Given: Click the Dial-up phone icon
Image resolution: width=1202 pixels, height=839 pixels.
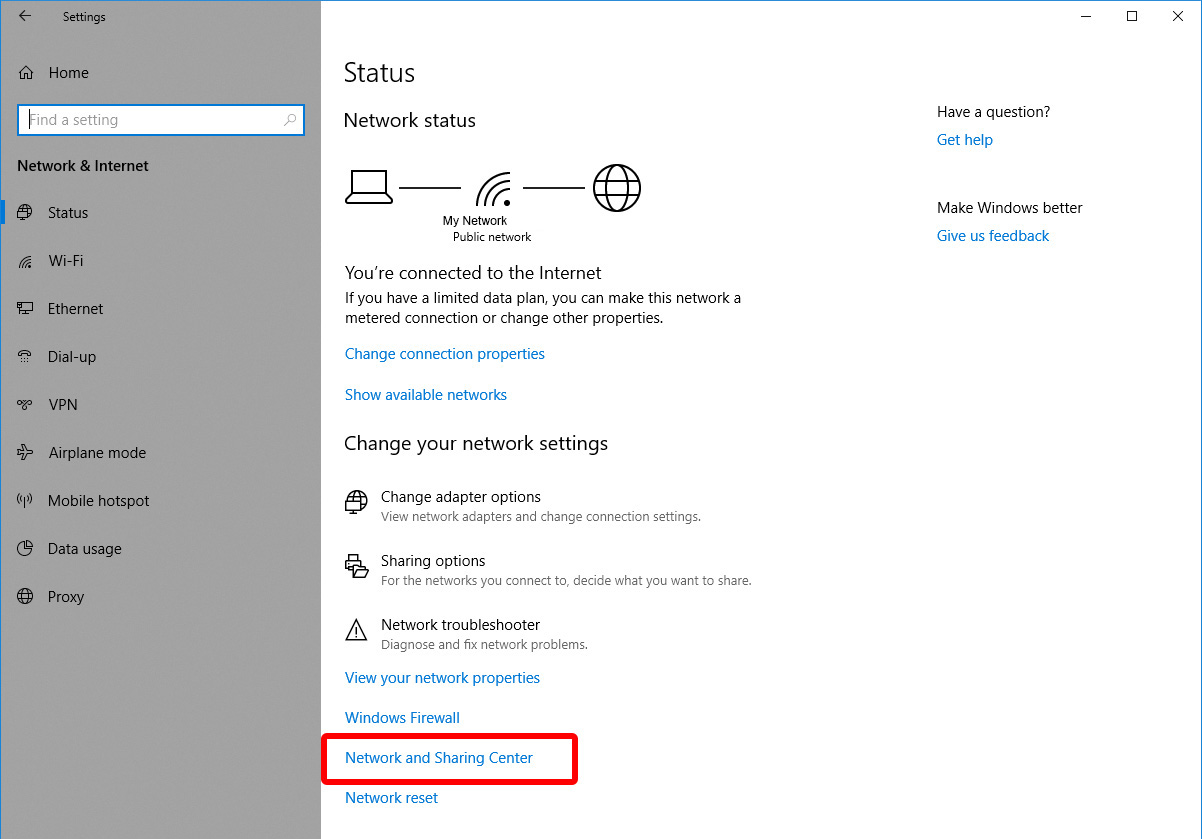Looking at the screenshot, I should (26, 356).
